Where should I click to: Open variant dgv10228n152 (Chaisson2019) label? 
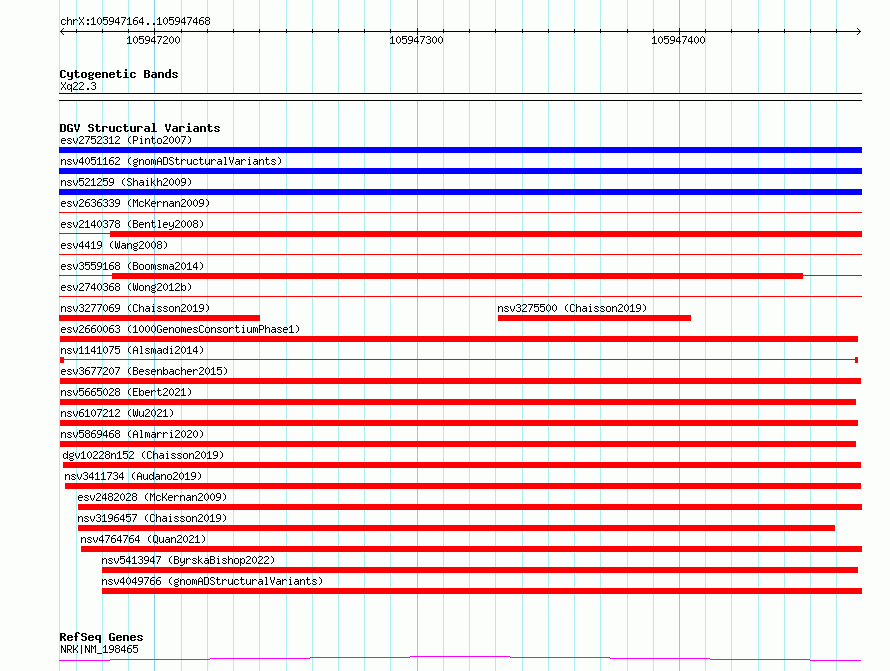coord(143,455)
